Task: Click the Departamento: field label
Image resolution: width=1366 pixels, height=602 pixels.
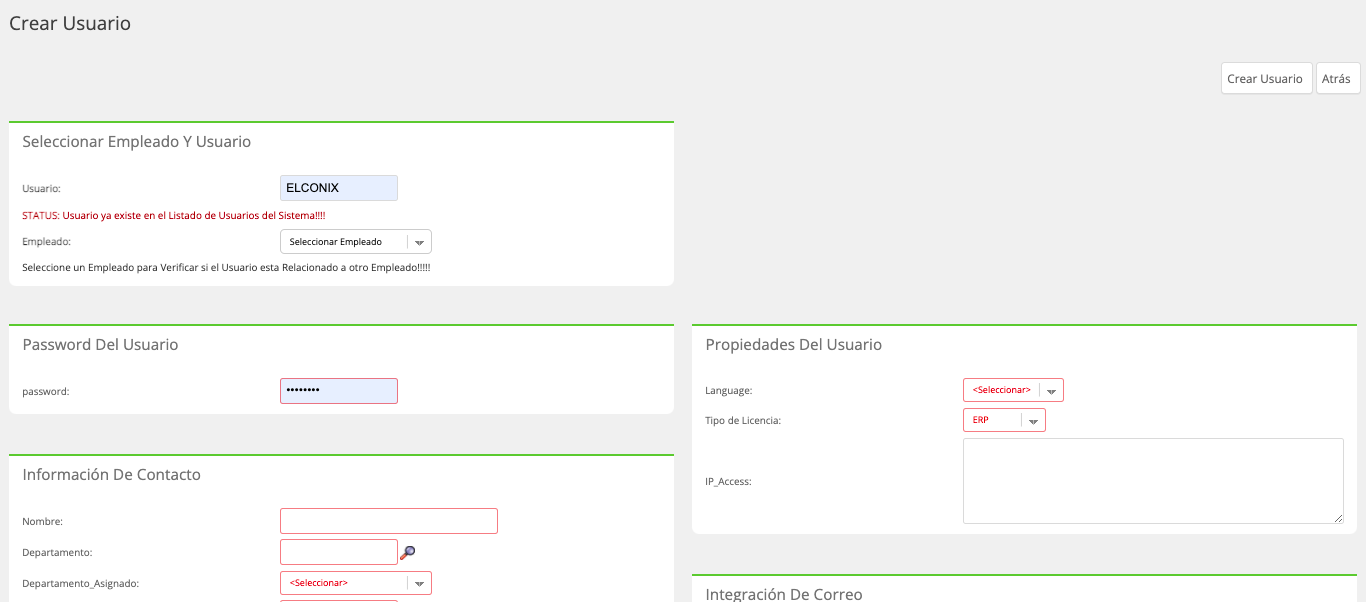Action: [x=57, y=552]
